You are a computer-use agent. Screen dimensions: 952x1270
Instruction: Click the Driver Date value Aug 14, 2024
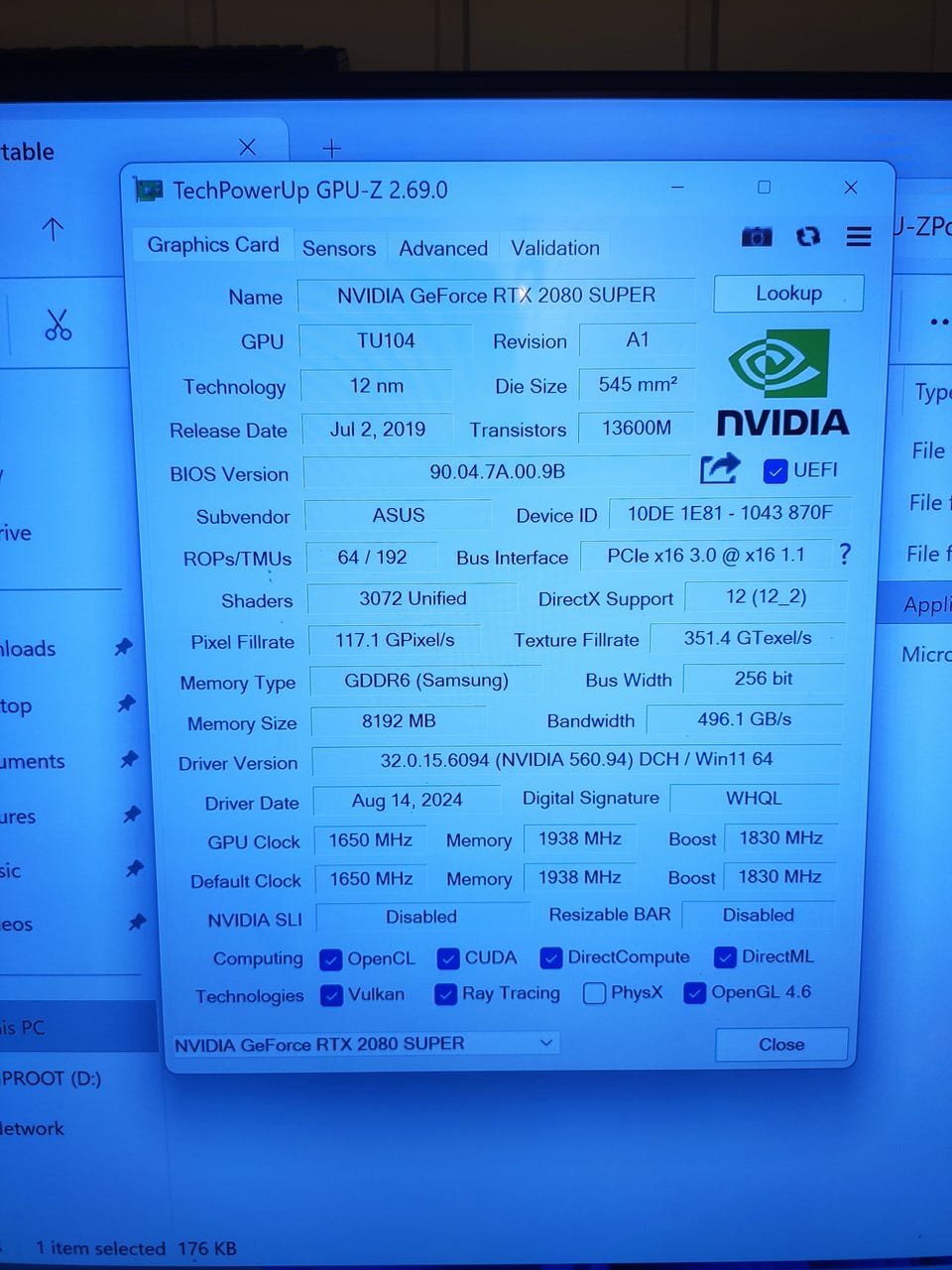(407, 801)
